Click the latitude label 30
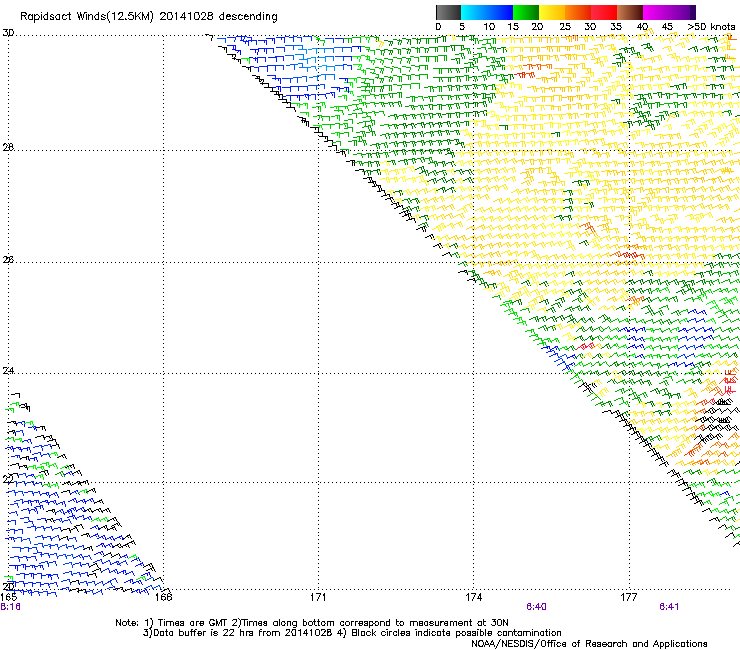 8,33
